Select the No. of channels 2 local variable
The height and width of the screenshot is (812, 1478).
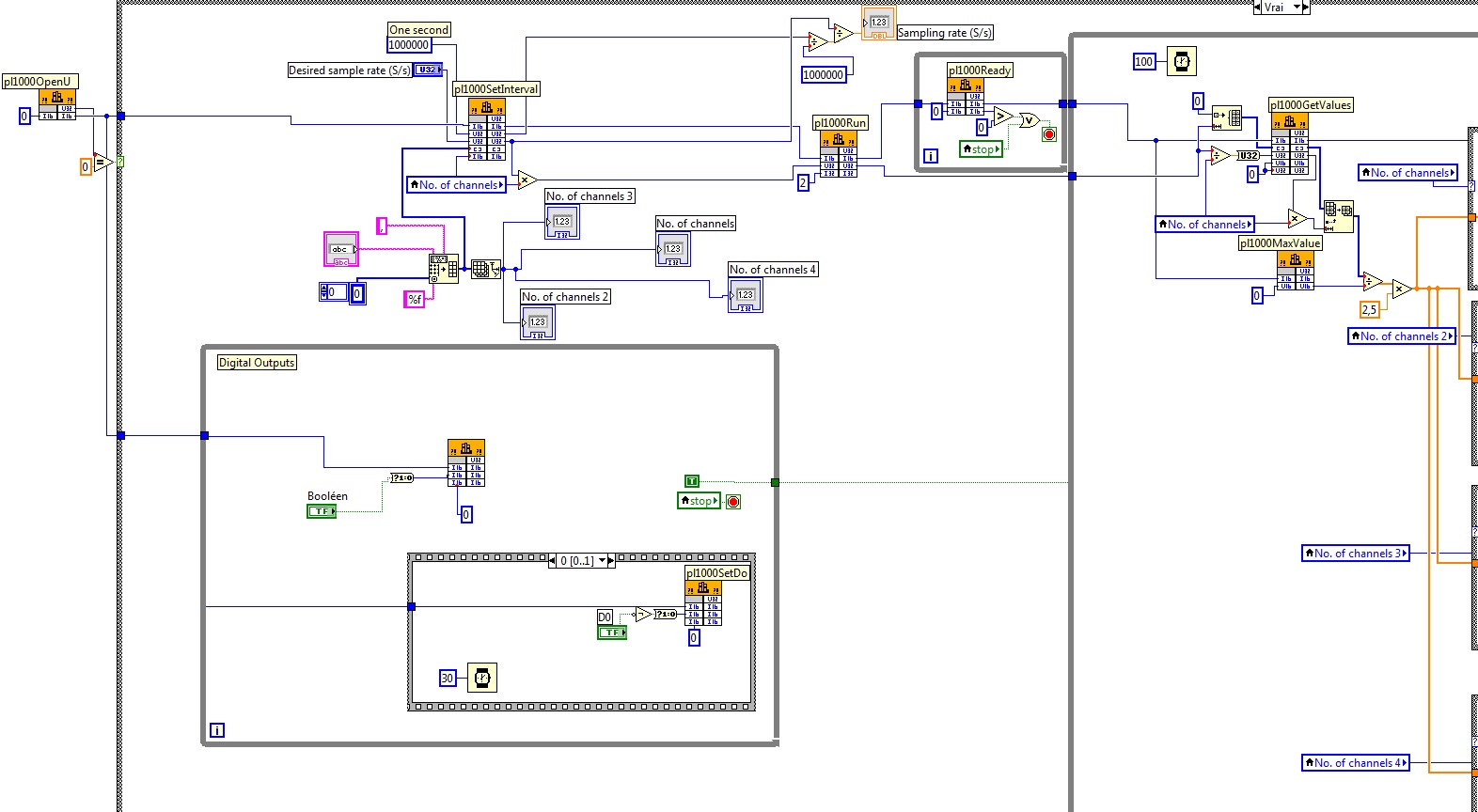[x=1401, y=336]
